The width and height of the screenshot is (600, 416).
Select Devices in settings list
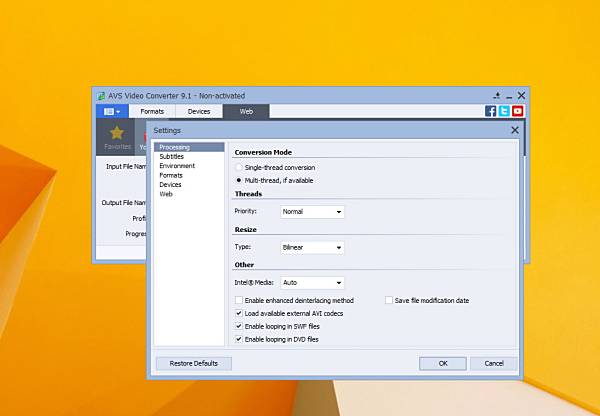pyautogui.click(x=189, y=184)
